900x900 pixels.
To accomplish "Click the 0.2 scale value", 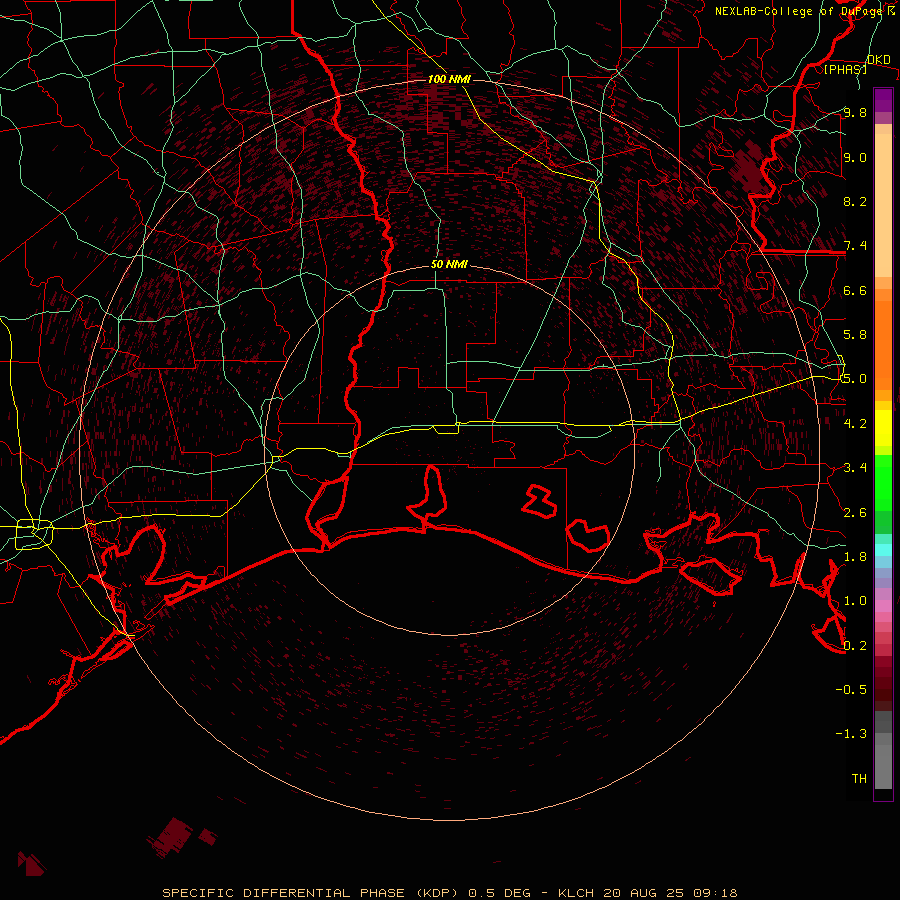I will pyautogui.click(x=855, y=645).
